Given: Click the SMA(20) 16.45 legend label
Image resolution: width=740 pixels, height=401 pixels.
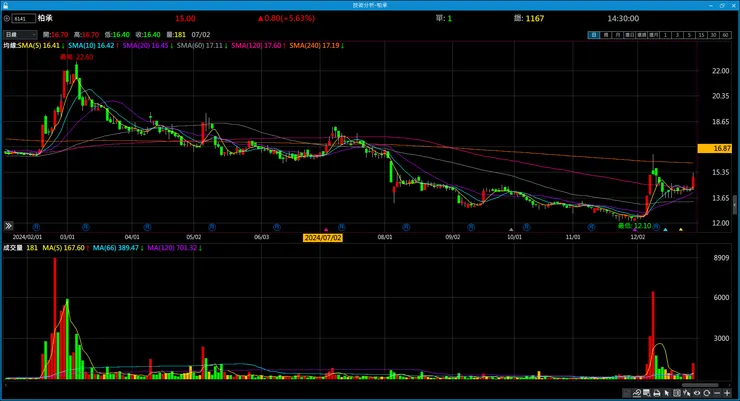Looking at the screenshot, I should click(x=145, y=45).
